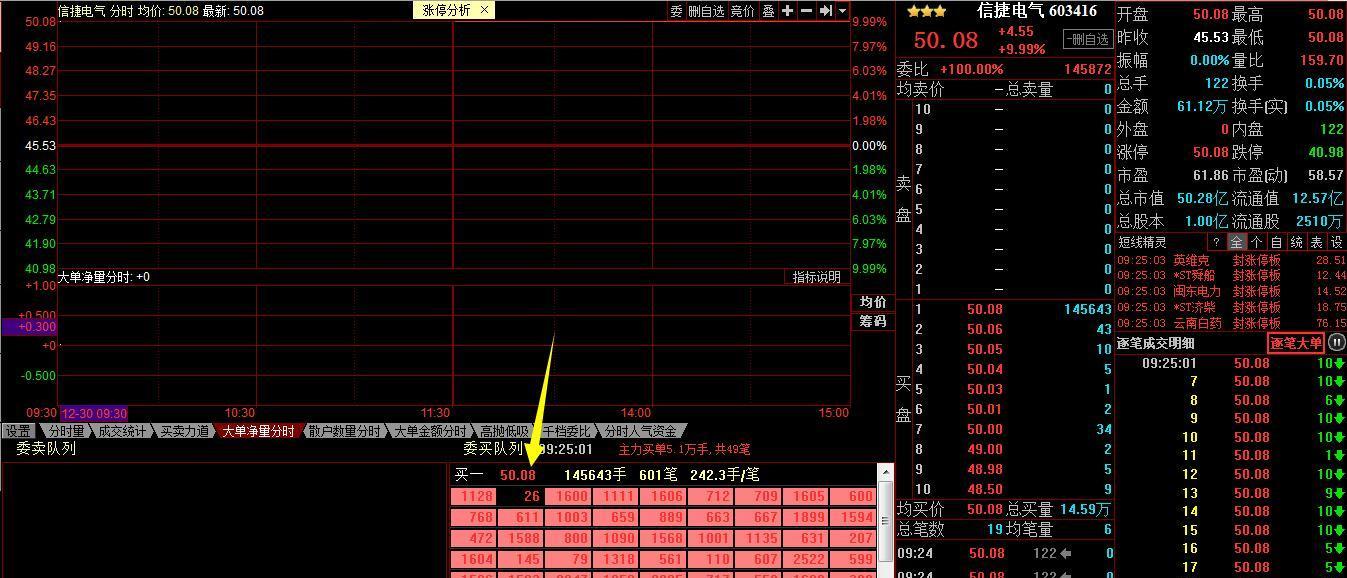Switch to 高抛低吸 tab
The width and height of the screenshot is (1347, 578).
coord(504,431)
